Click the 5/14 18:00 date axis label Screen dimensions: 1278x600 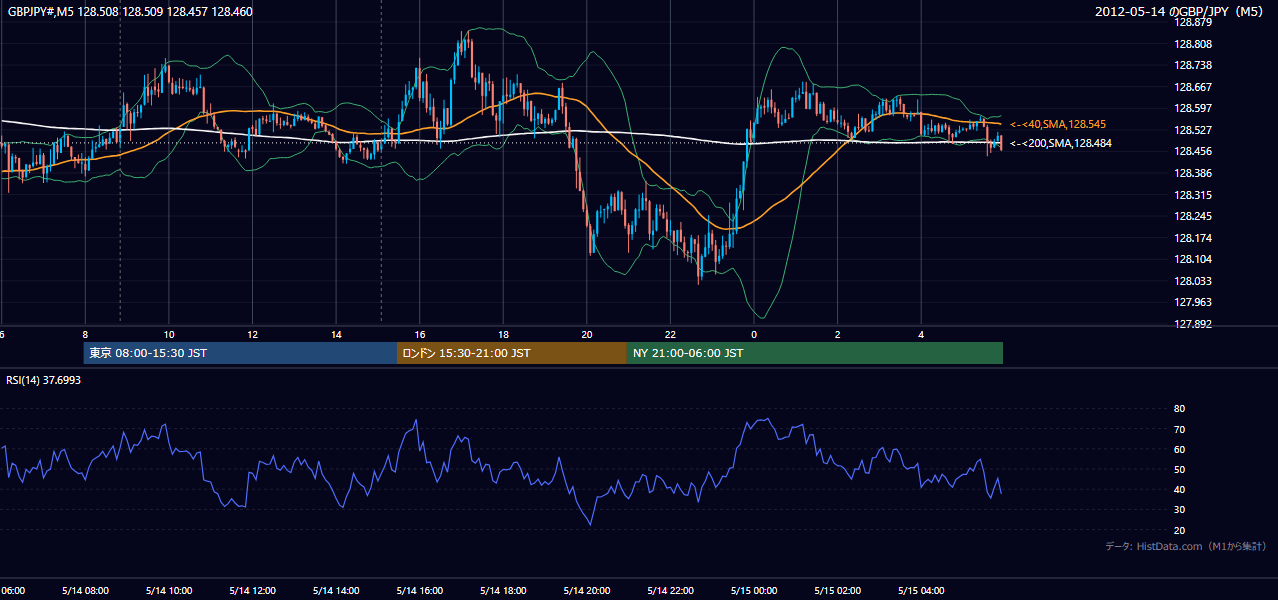[503, 590]
